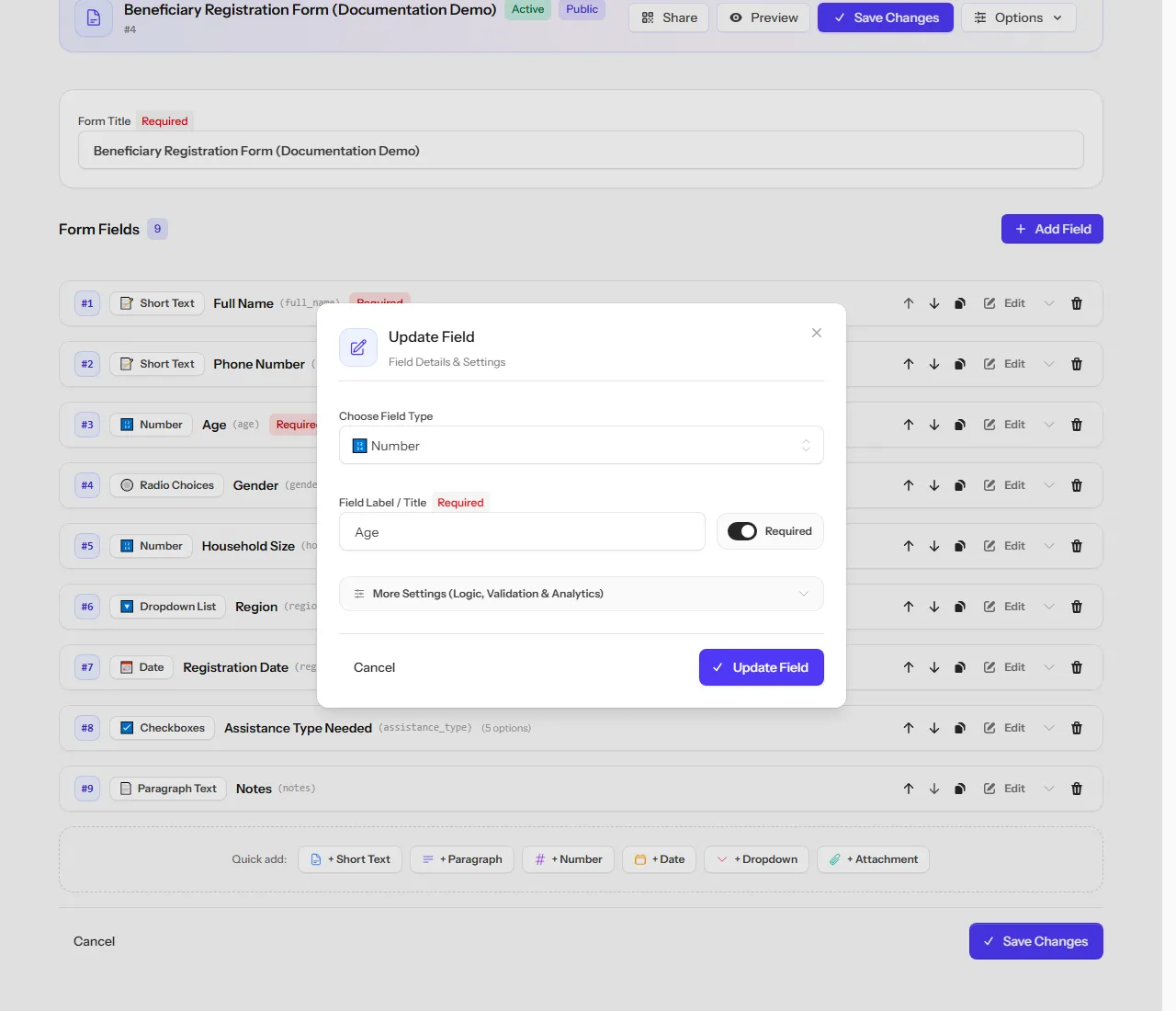Close the Update Field dialog
Viewport: 1176px width, 1011px height.
pos(817,333)
